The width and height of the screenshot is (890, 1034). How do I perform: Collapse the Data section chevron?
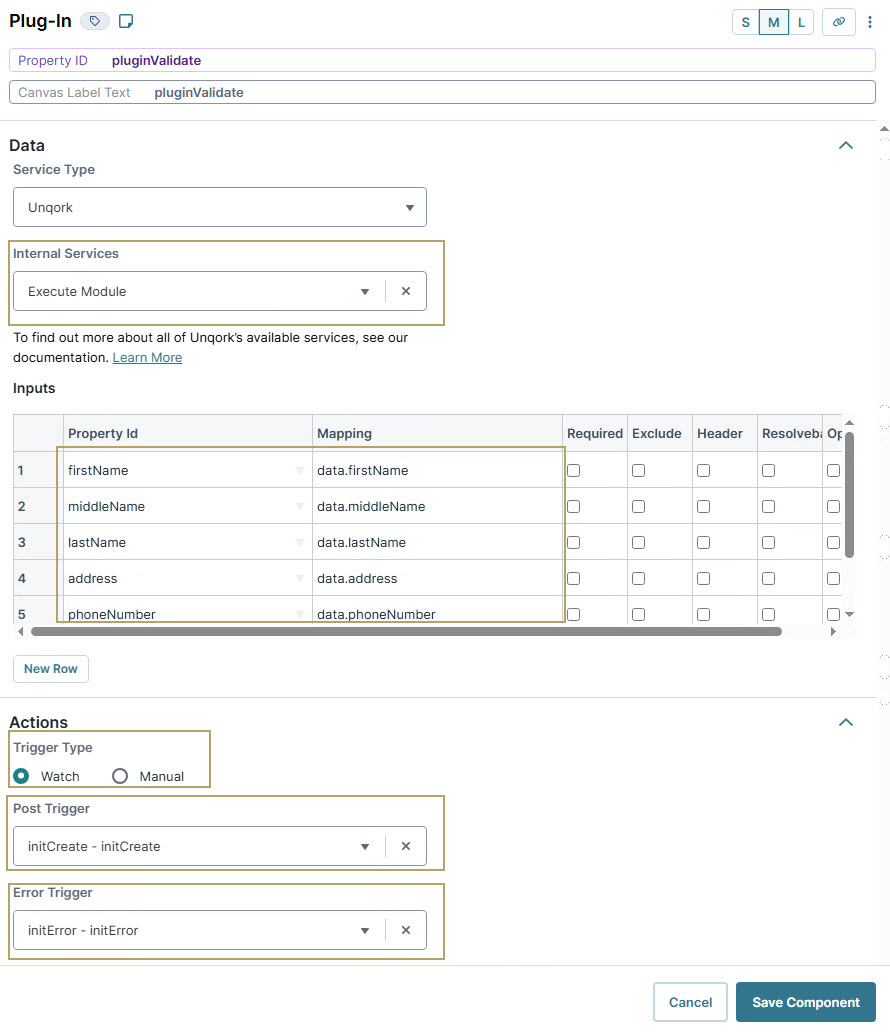pyautogui.click(x=846, y=145)
